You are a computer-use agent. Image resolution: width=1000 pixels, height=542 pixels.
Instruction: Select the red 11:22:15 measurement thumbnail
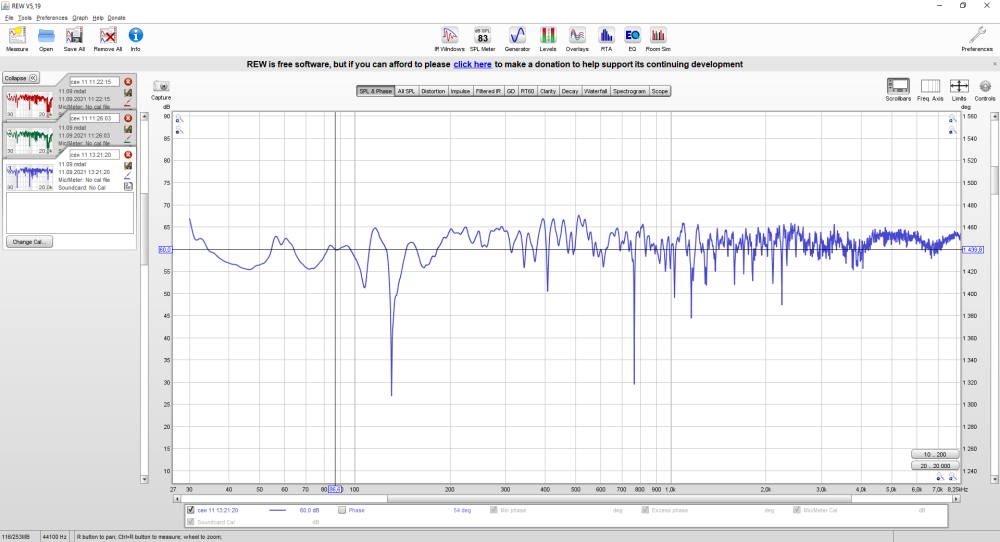pyautogui.click(x=29, y=103)
